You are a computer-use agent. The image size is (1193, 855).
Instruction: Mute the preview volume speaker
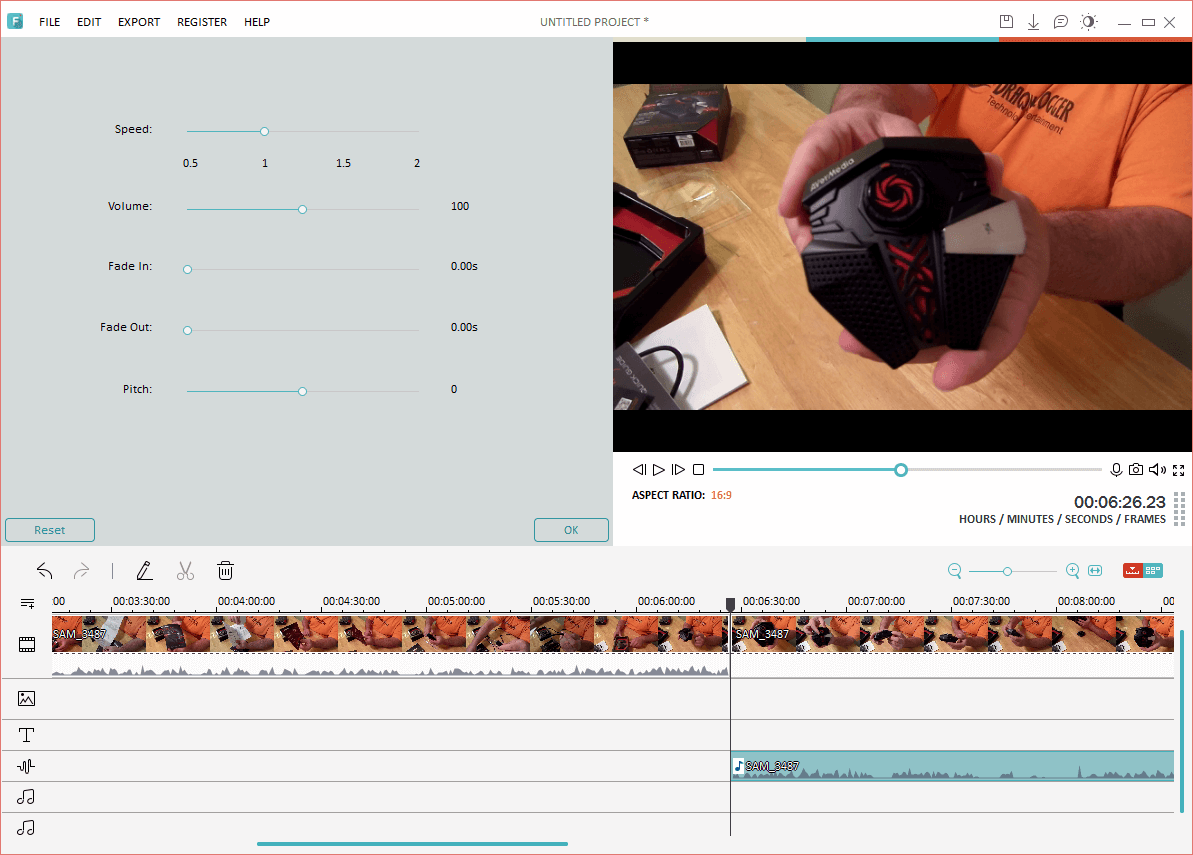(x=1157, y=470)
